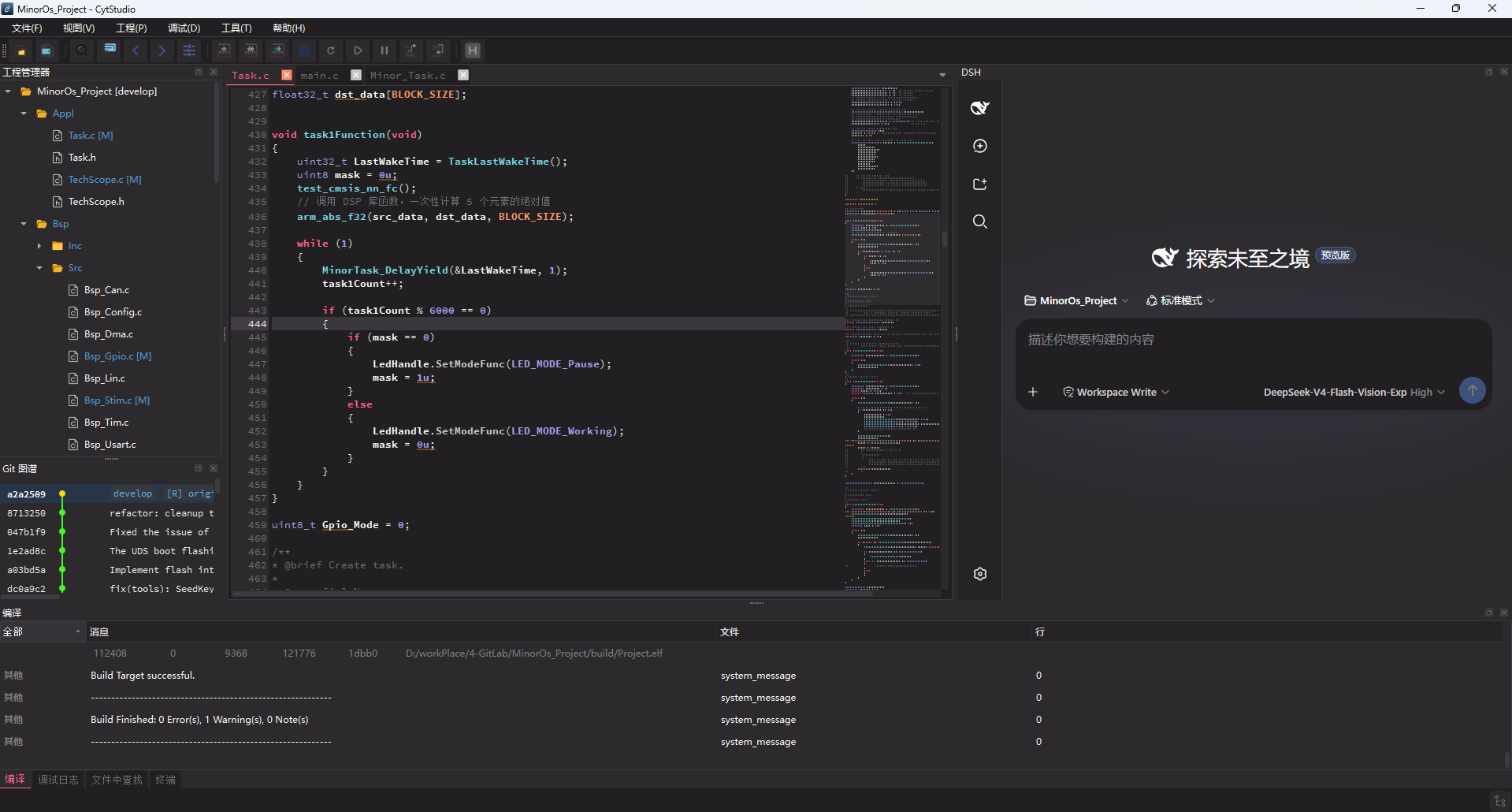Open the 工具(T) menu
Image resolution: width=1512 pixels, height=812 pixels.
[236, 28]
